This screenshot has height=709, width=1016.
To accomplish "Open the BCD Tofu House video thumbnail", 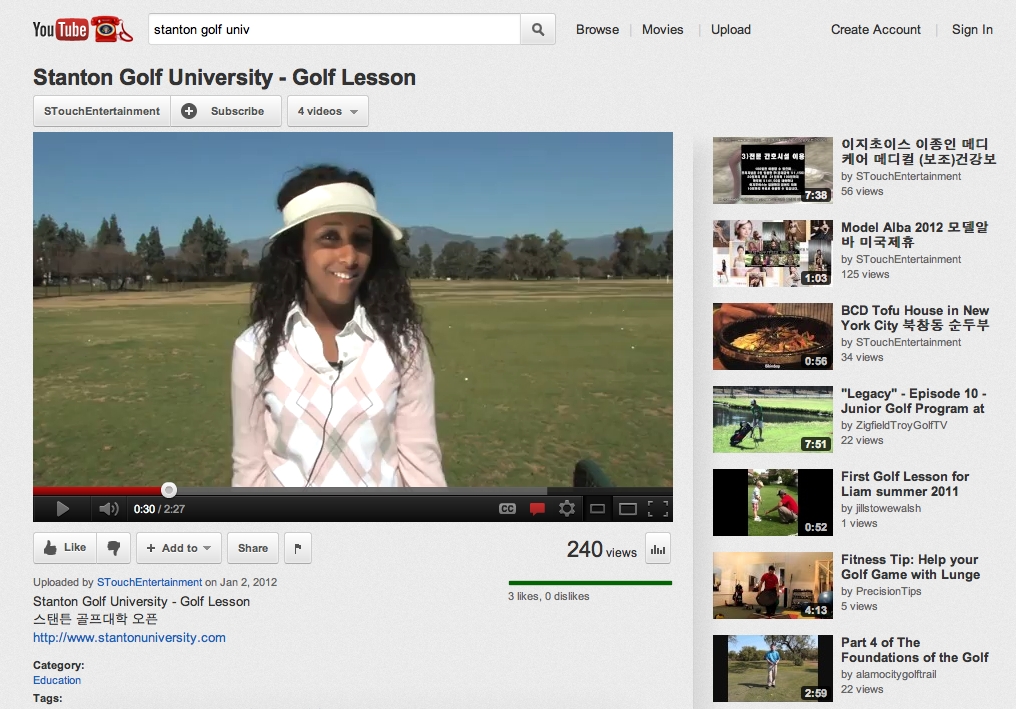I will [772, 337].
